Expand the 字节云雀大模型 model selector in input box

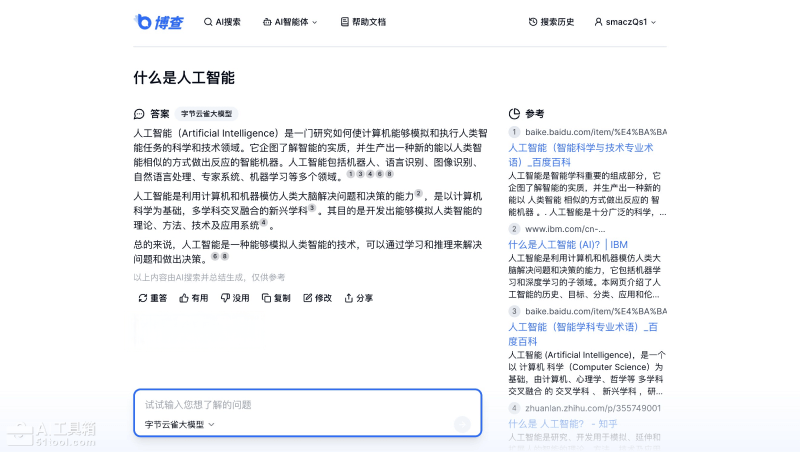tap(180, 424)
